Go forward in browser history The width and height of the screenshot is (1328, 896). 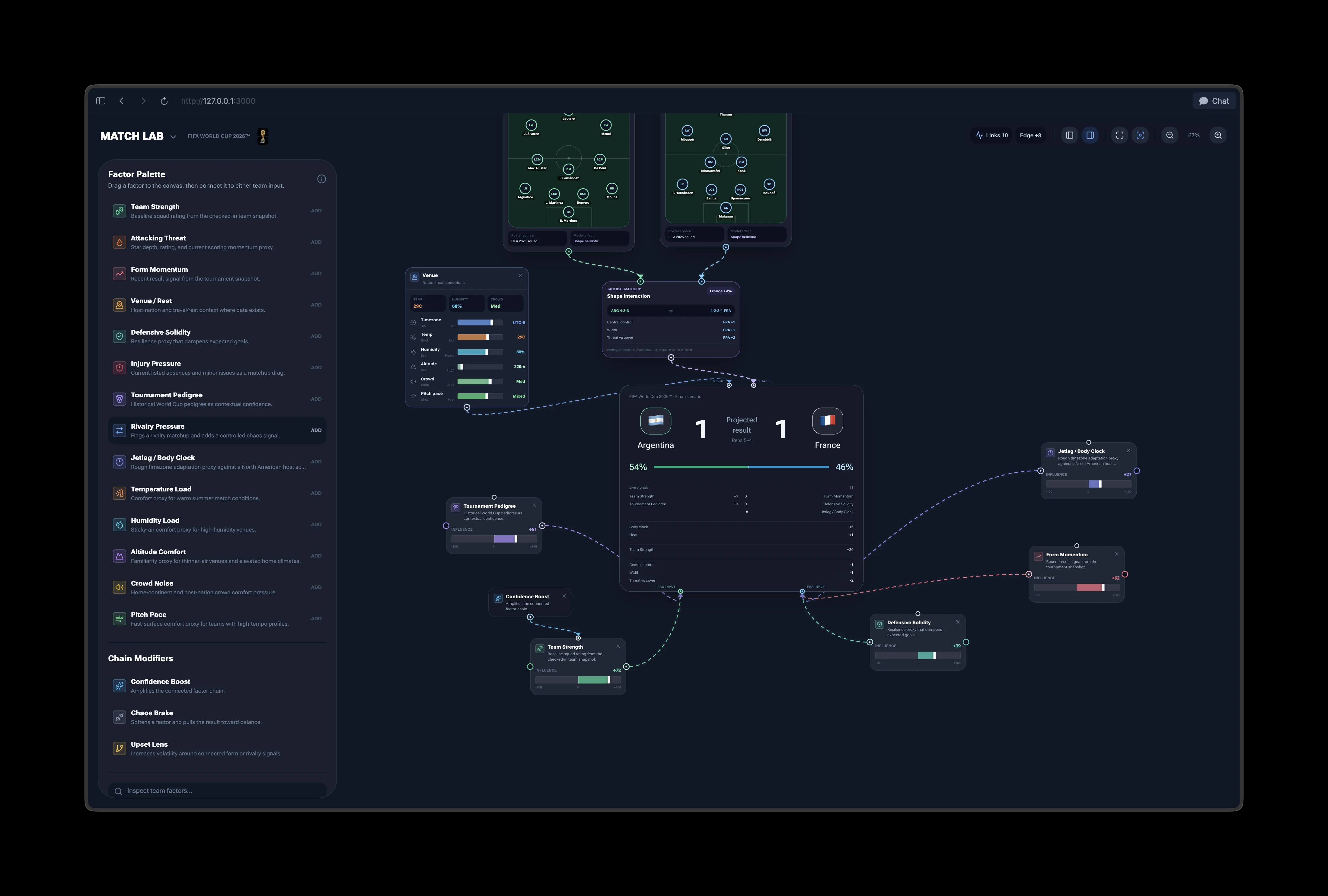click(x=143, y=101)
